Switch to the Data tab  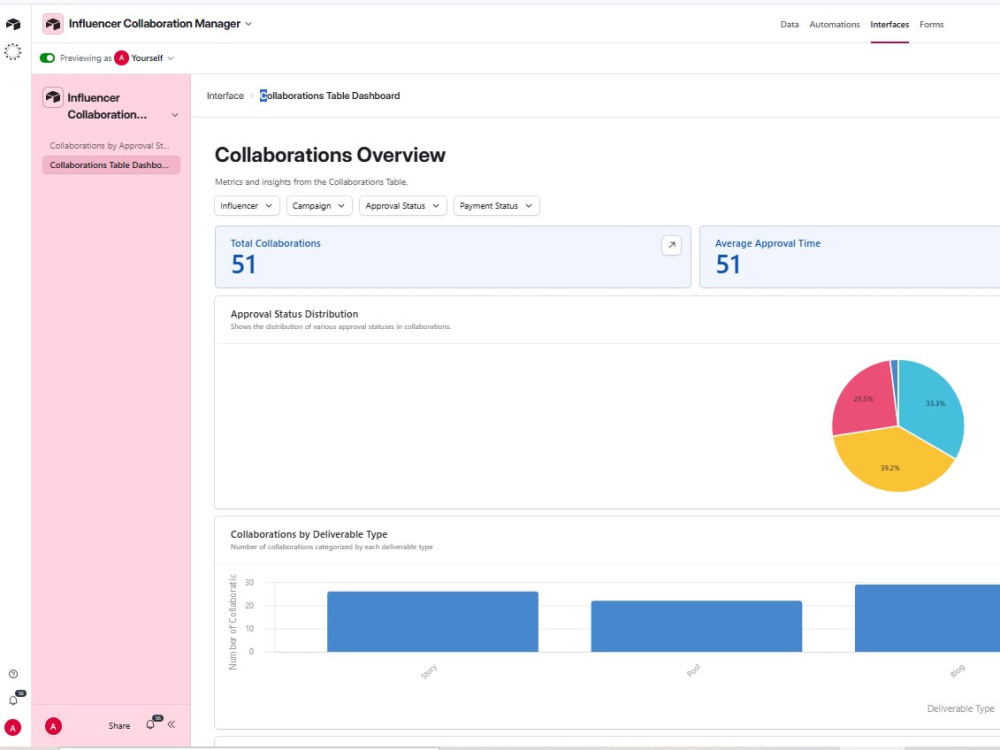point(790,24)
